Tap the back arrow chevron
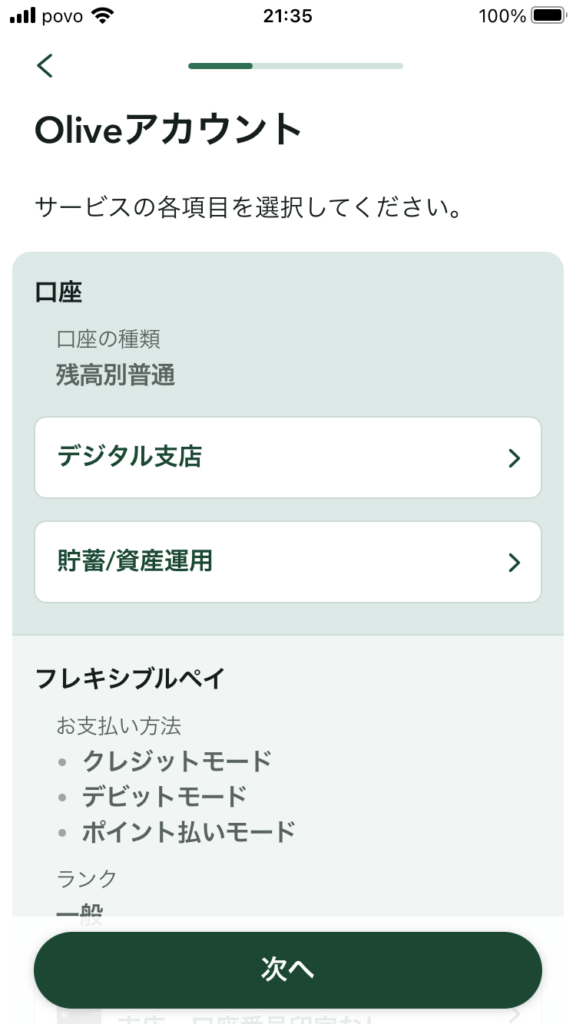576x1024 pixels. coord(45,65)
